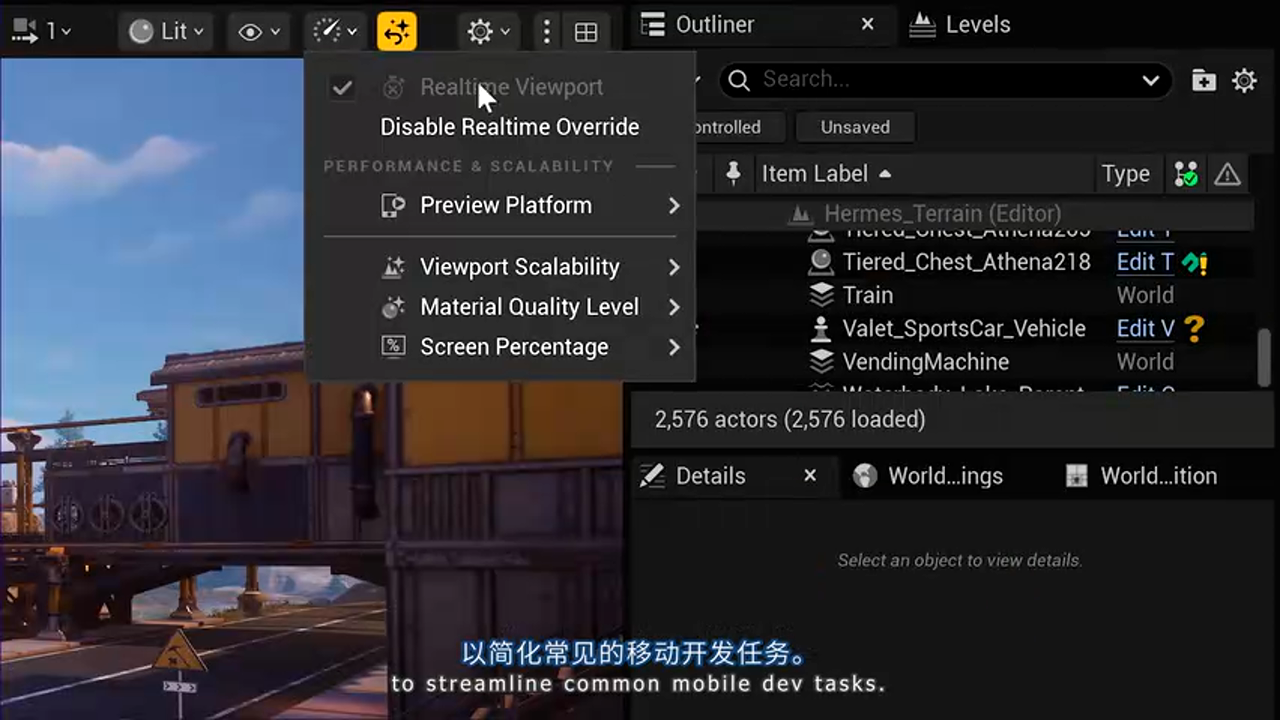The width and height of the screenshot is (1280, 720).
Task: Open the Preview Platform submenu
Action: pos(506,205)
